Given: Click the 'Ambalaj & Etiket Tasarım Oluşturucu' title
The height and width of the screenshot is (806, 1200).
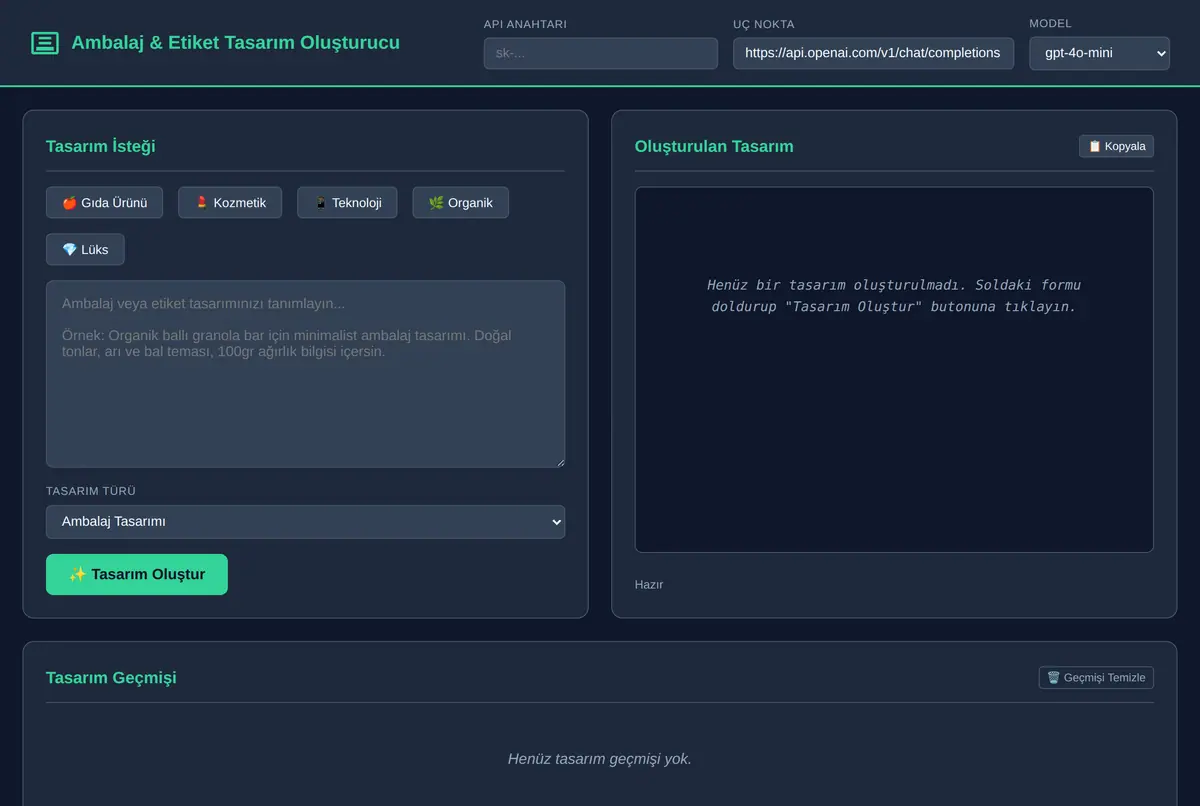Looking at the screenshot, I should 235,43.
